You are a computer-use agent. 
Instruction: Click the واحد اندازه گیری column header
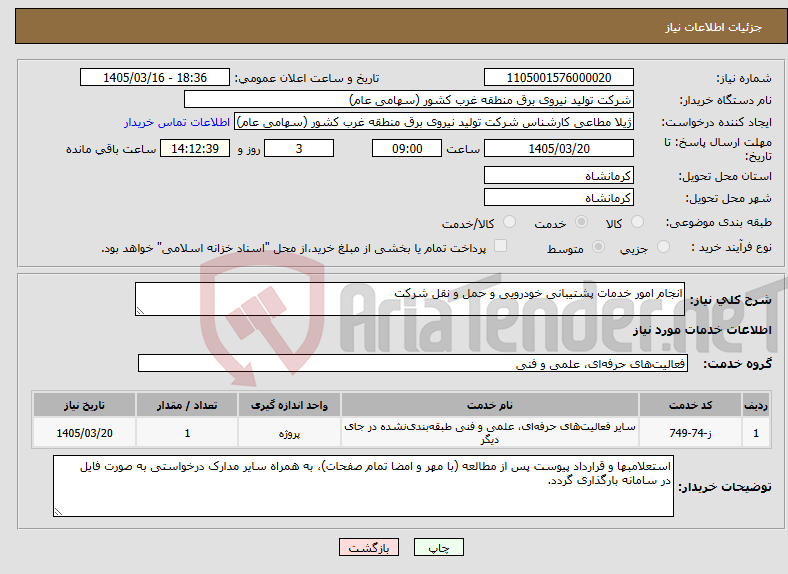tap(289, 405)
